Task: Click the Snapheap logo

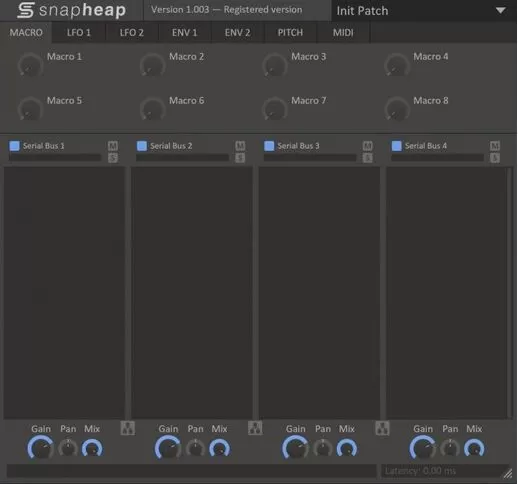Action: coord(72,10)
